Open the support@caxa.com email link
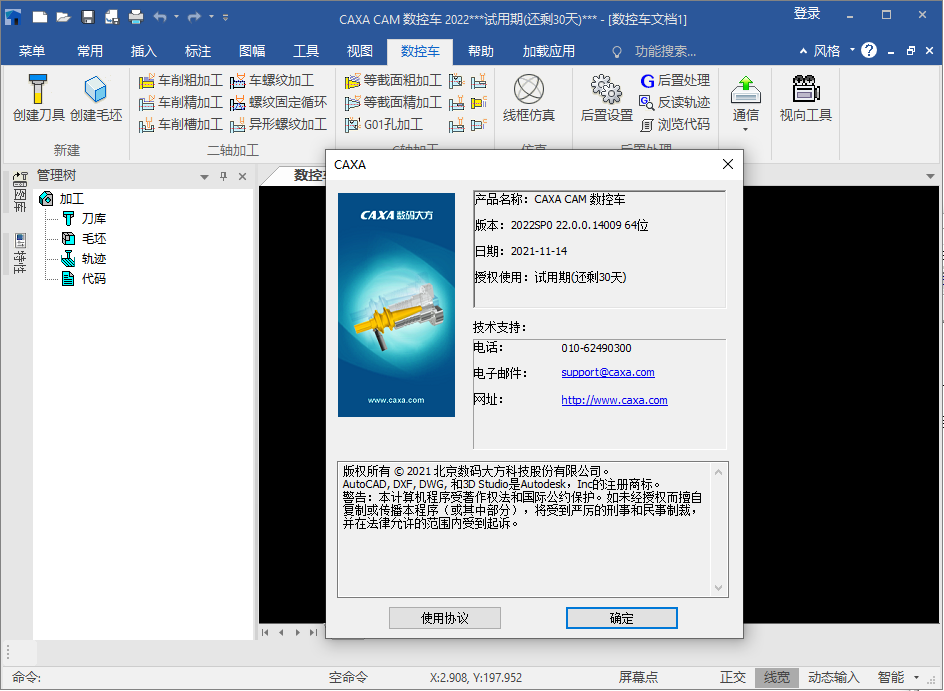Viewport: 944px width, 691px height. point(607,373)
